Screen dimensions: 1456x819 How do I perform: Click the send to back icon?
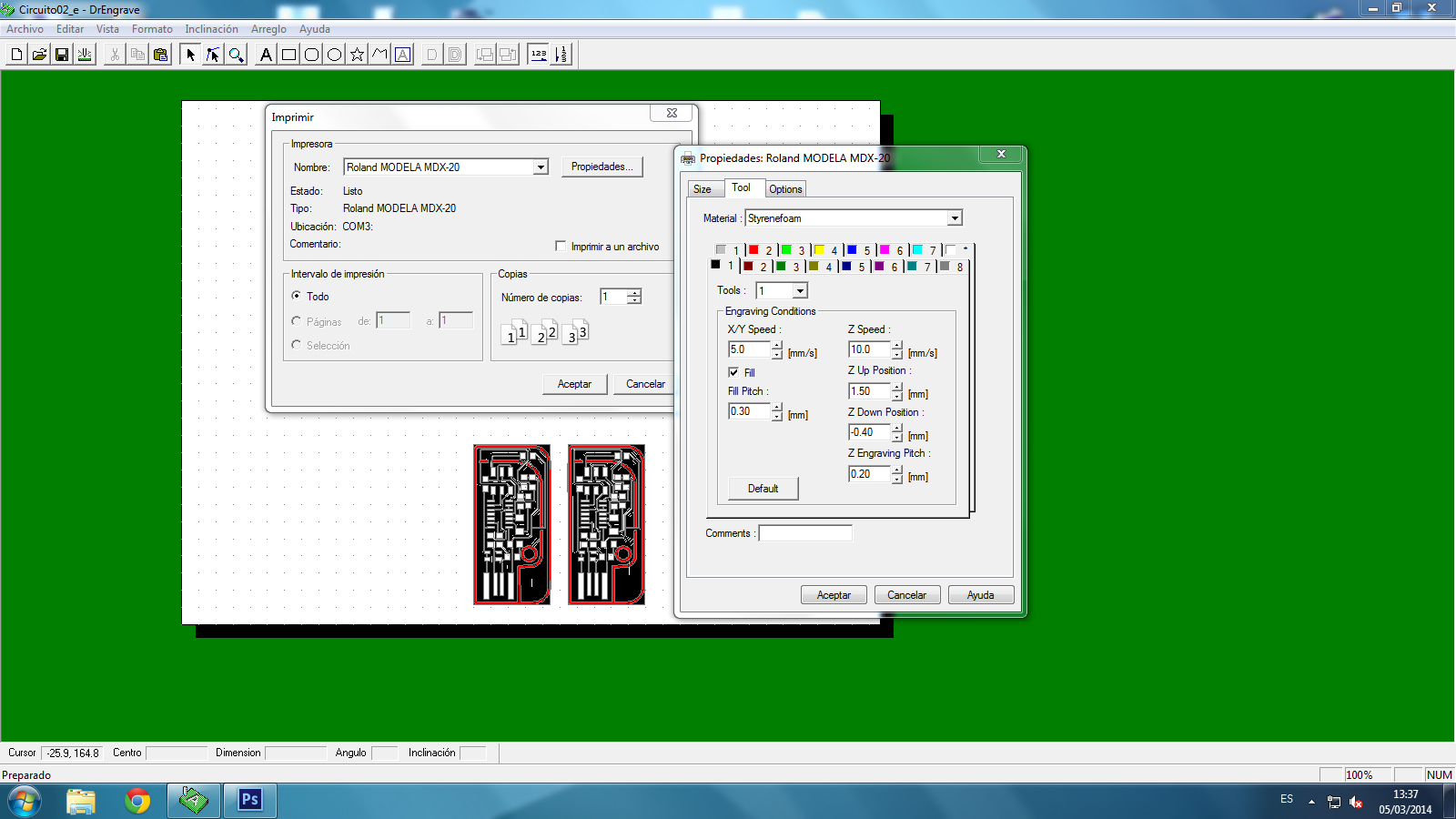(x=508, y=55)
